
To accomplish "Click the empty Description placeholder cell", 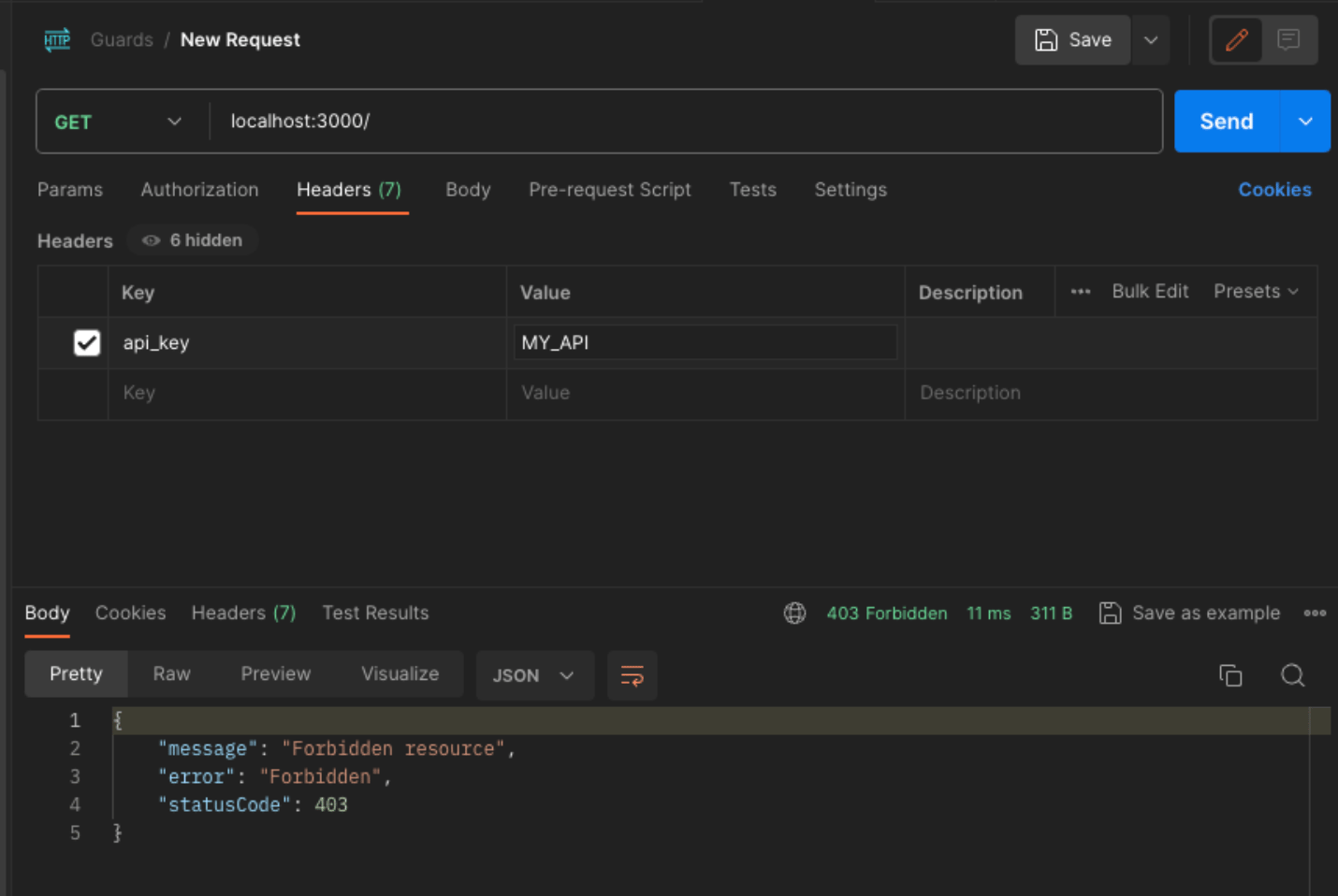I will click(x=1112, y=394).
